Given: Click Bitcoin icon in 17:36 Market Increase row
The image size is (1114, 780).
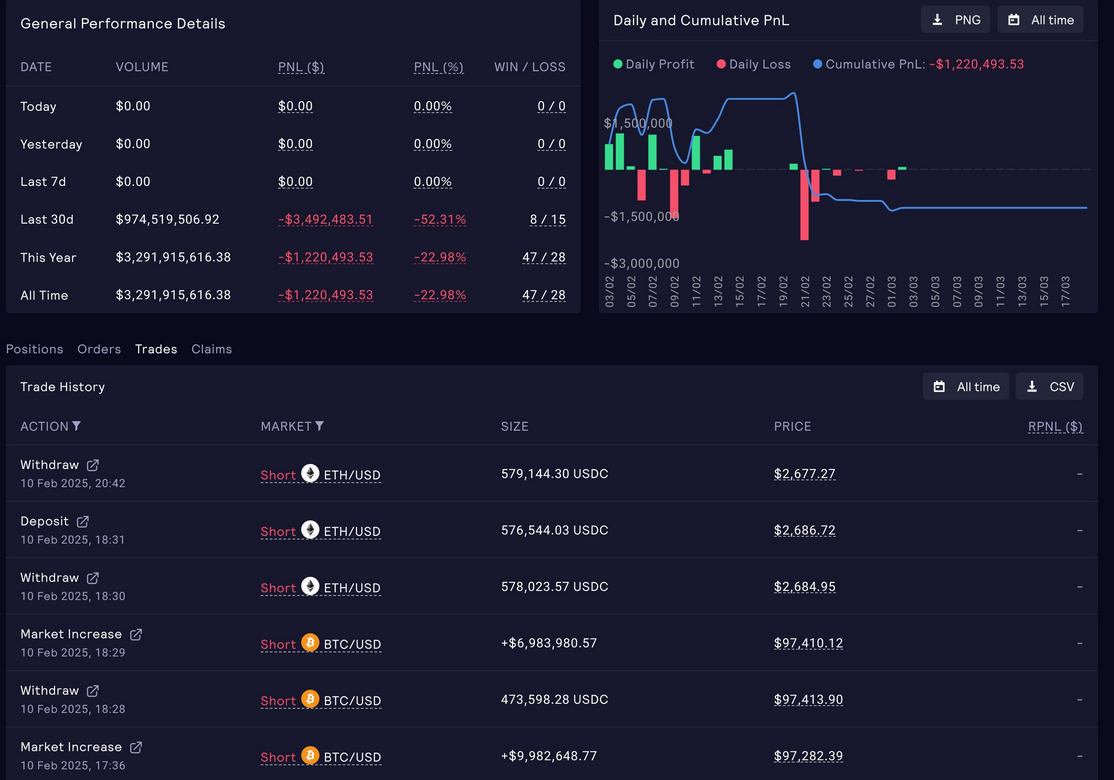Looking at the screenshot, I should [x=310, y=756].
